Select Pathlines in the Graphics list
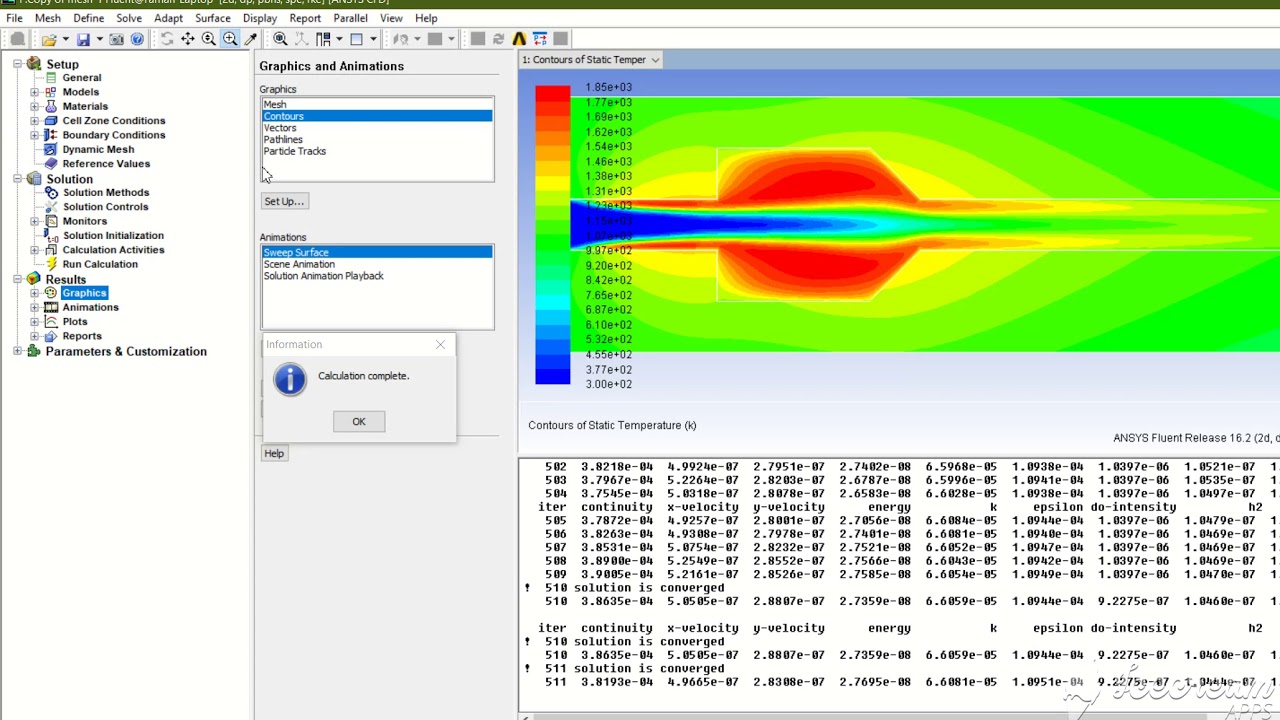 pyautogui.click(x=377, y=140)
